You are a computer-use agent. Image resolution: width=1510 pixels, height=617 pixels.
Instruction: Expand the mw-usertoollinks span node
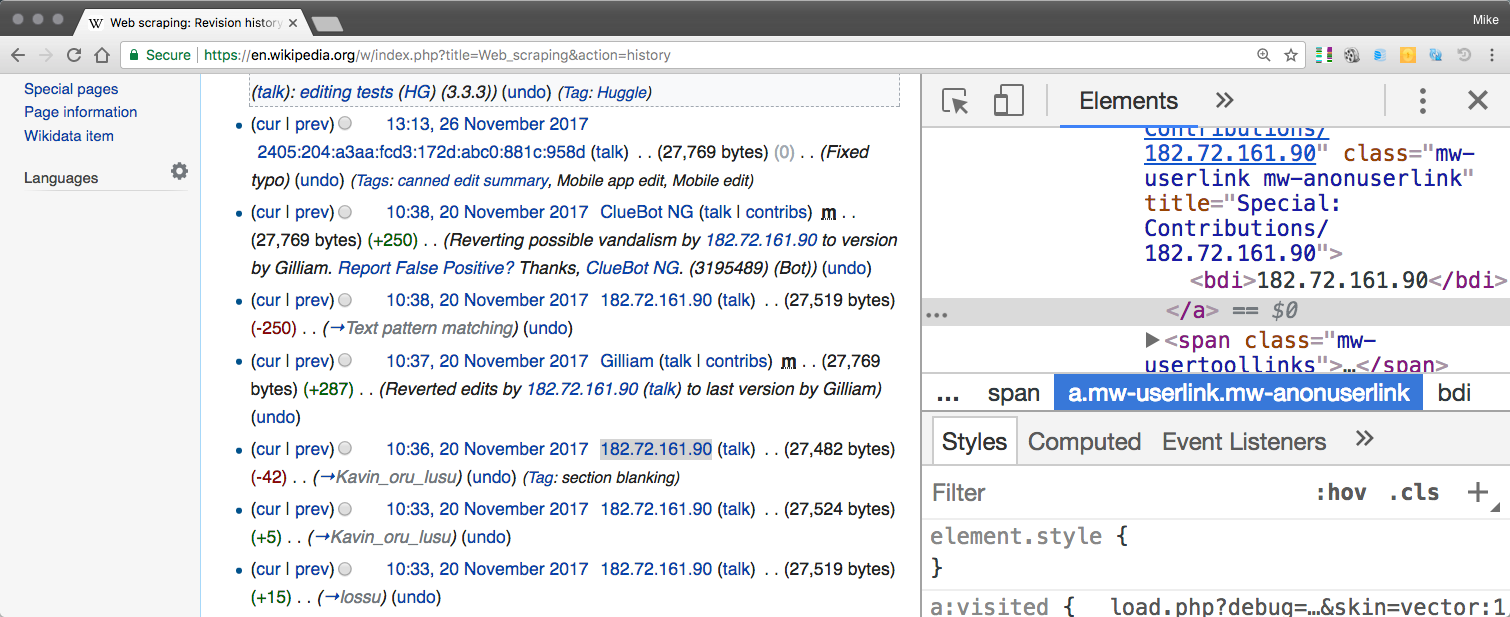(1153, 340)
